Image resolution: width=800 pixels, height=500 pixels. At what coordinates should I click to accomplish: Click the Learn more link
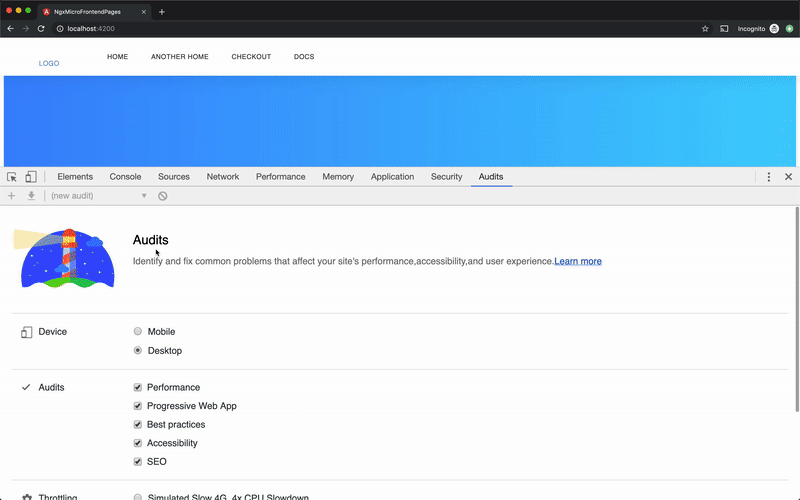578,261
